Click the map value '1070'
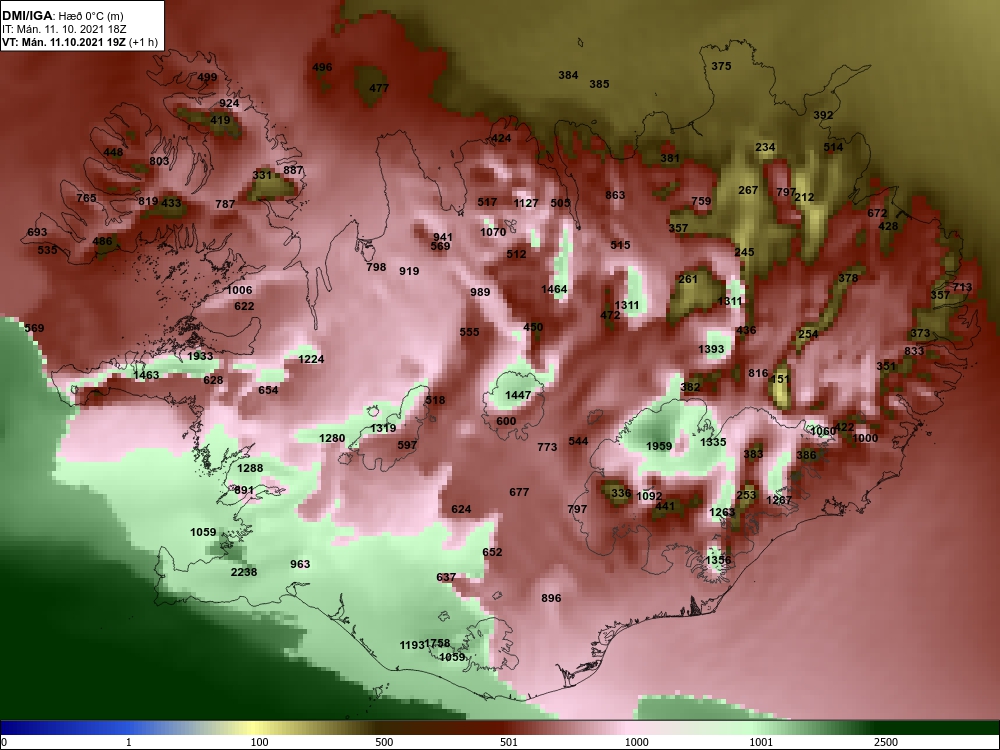 (493, 232)
